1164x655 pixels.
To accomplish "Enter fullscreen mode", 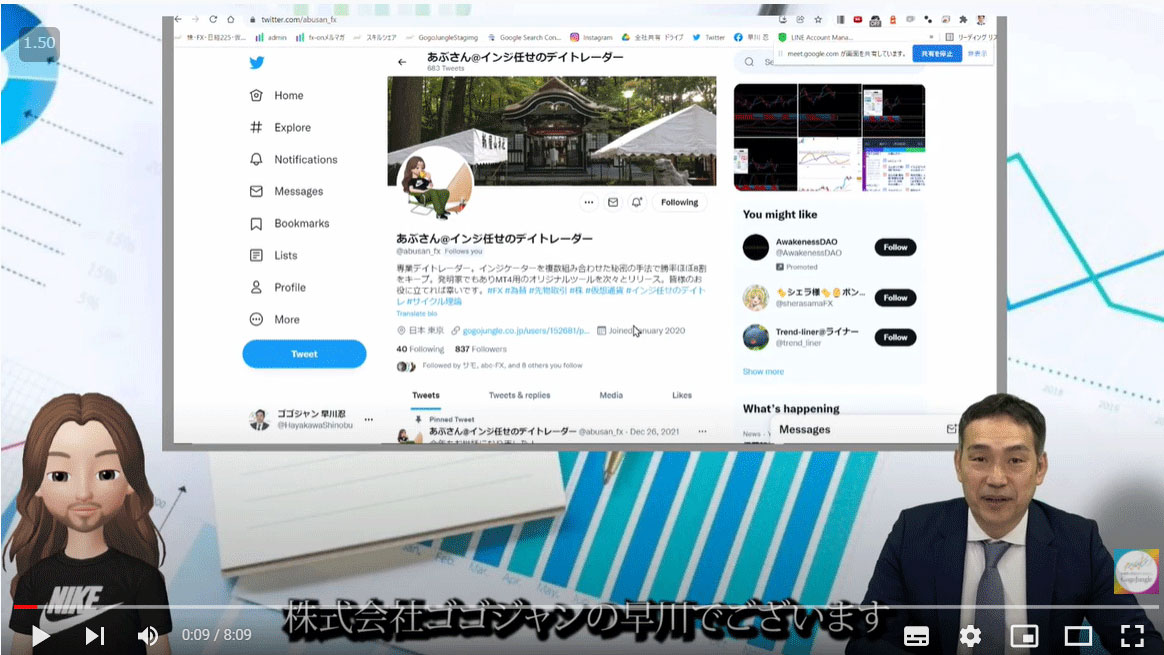I will click(x=1132, y=636).
